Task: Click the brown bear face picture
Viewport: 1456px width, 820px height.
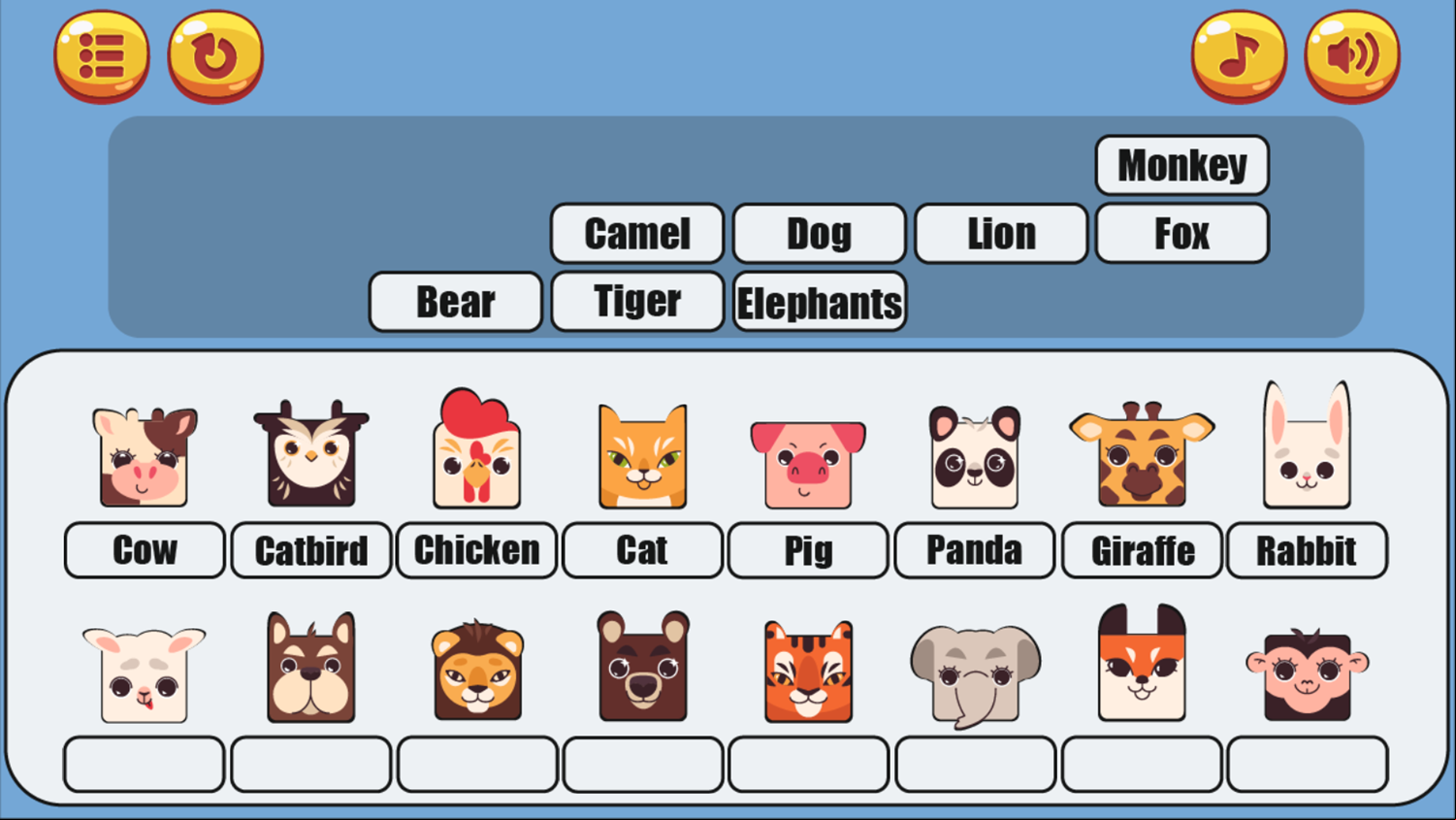Action: coord(643,667)
